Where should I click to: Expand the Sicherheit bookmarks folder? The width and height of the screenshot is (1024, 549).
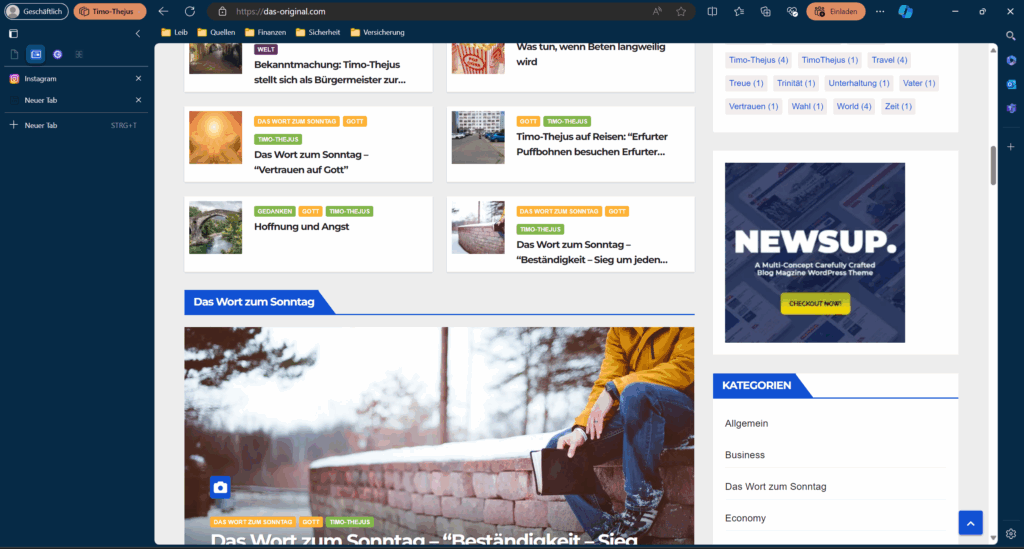point(318,32)
